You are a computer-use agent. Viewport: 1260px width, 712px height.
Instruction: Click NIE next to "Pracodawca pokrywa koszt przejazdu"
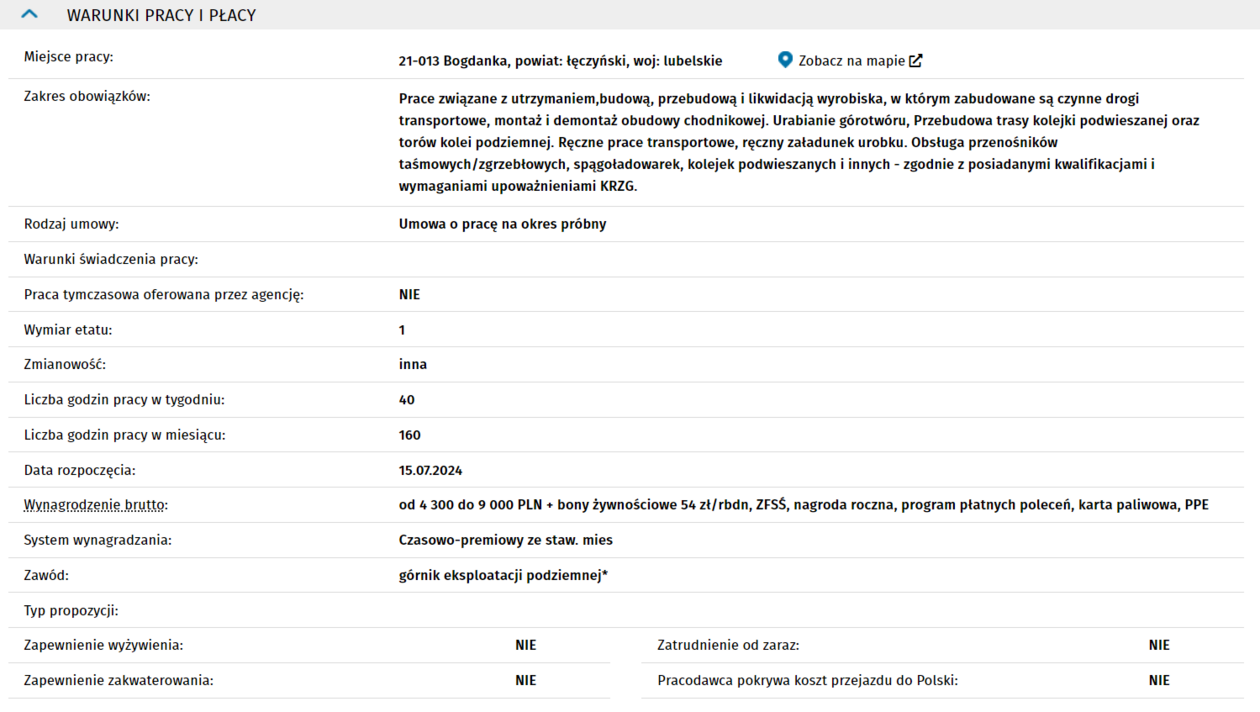1159,680
